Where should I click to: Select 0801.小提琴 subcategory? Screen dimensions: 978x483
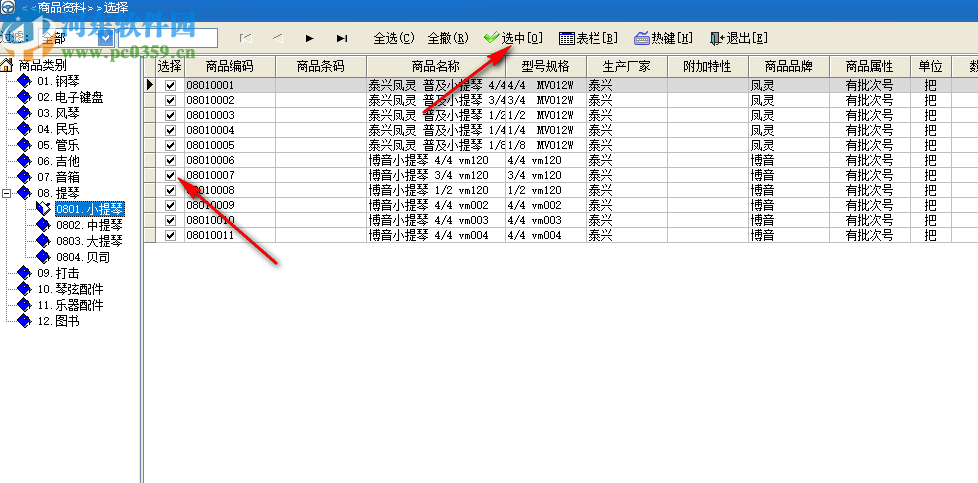point(89,209)
